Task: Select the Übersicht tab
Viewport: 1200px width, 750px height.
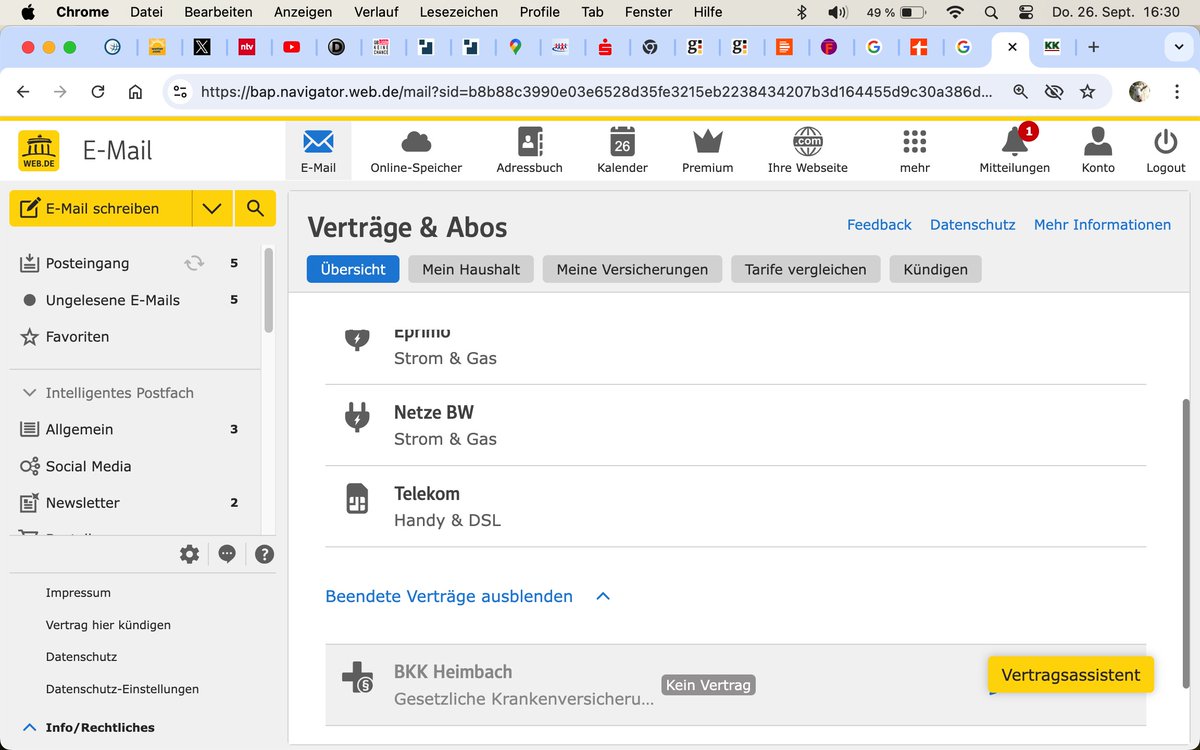Action: 353,269
